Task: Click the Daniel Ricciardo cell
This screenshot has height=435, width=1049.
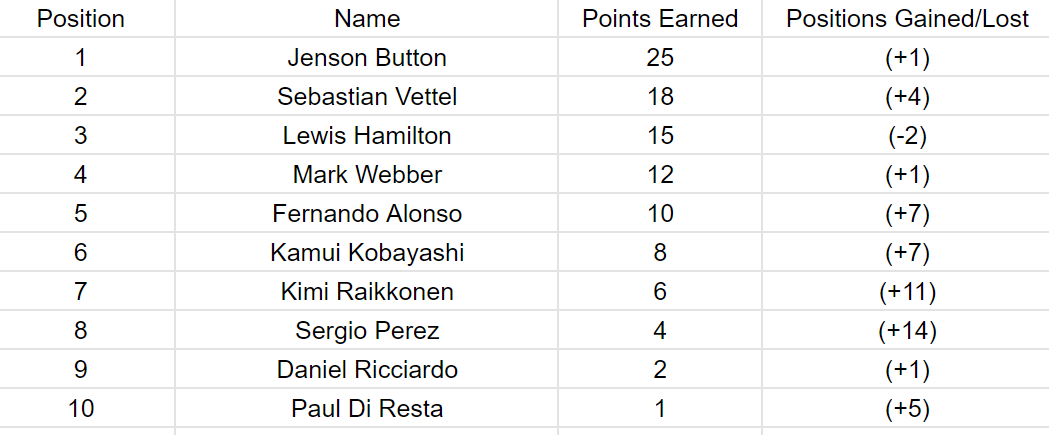Action: (367, 369)
